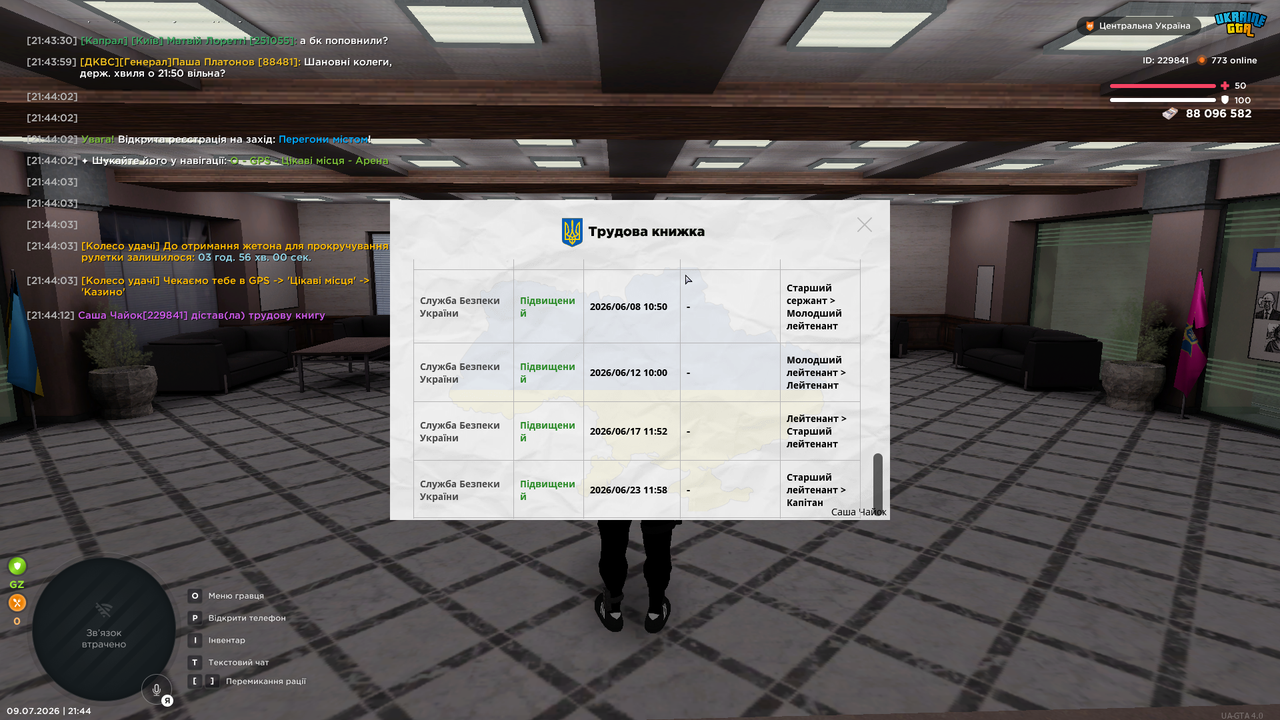1280x720 pixels.
Task: Click the Перегони містом event link in chat
Action: point(324,139)
